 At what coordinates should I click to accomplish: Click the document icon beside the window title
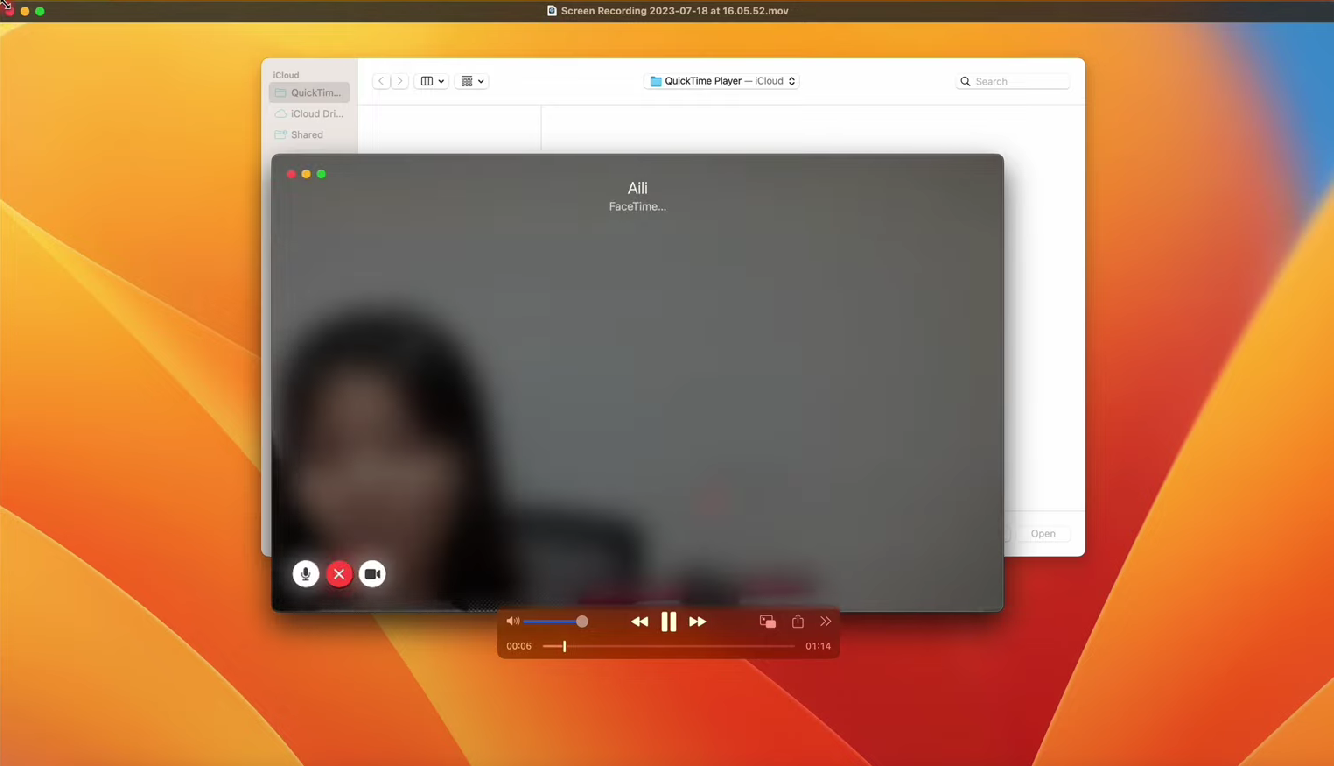click(x=552, y=11)
